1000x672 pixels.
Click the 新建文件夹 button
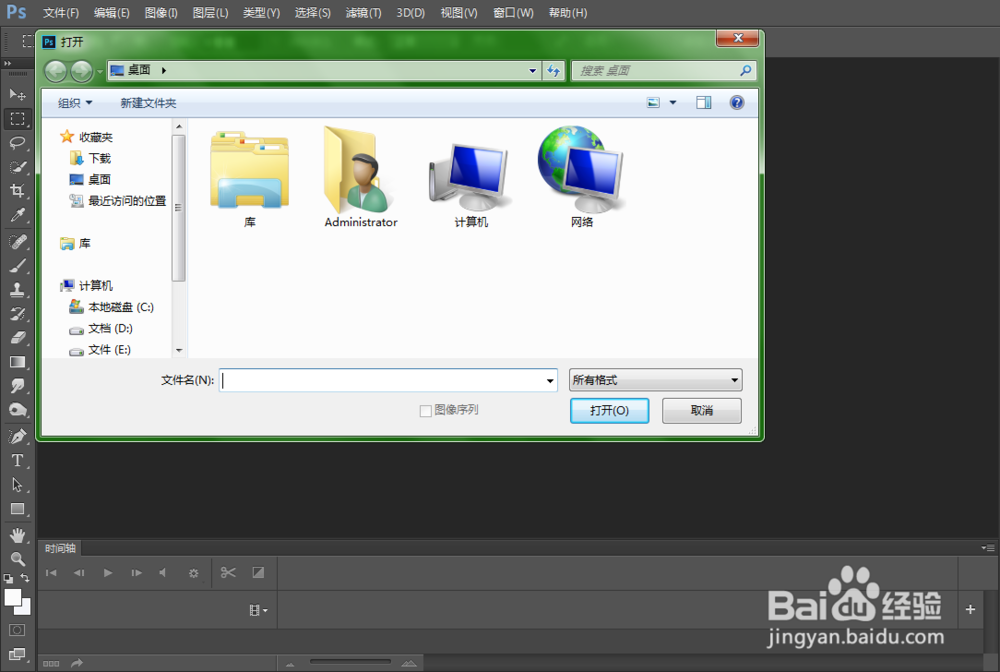click(148, 103)
